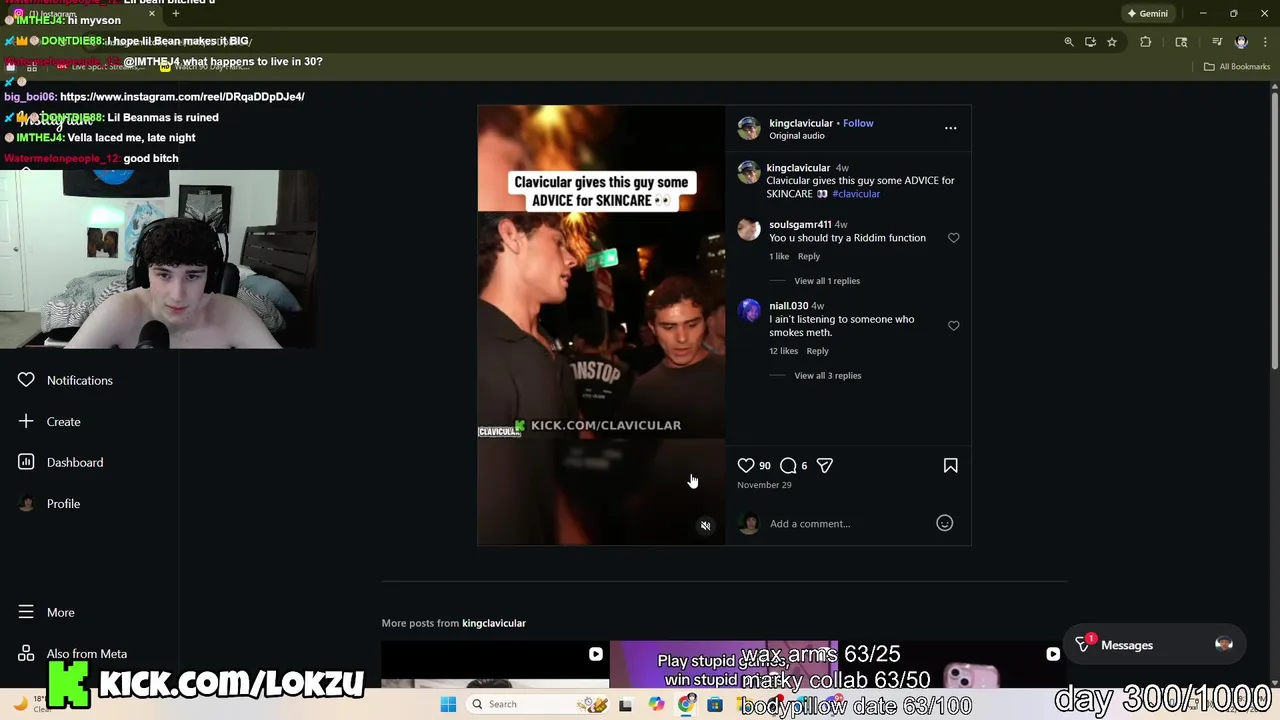Share the post with paper plane icon
The width and height of the screenshot is (1280, 720).
825,465
